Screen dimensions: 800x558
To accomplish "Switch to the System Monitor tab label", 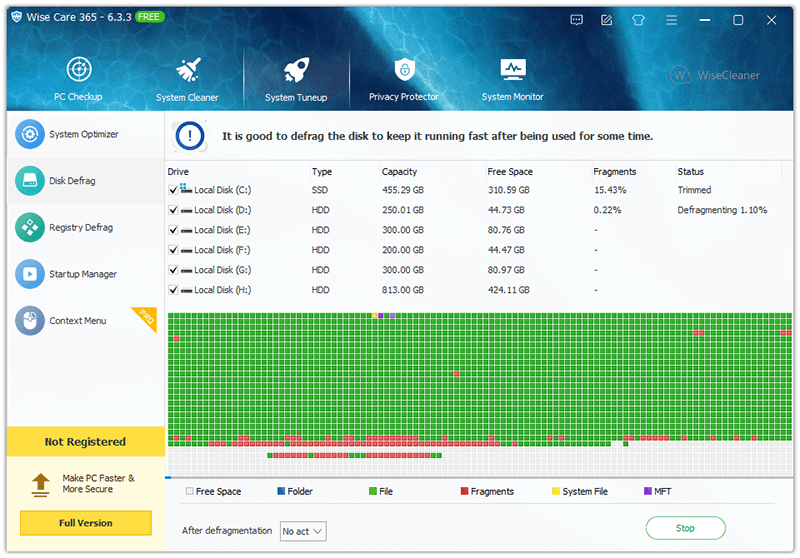I will point(513,97).
